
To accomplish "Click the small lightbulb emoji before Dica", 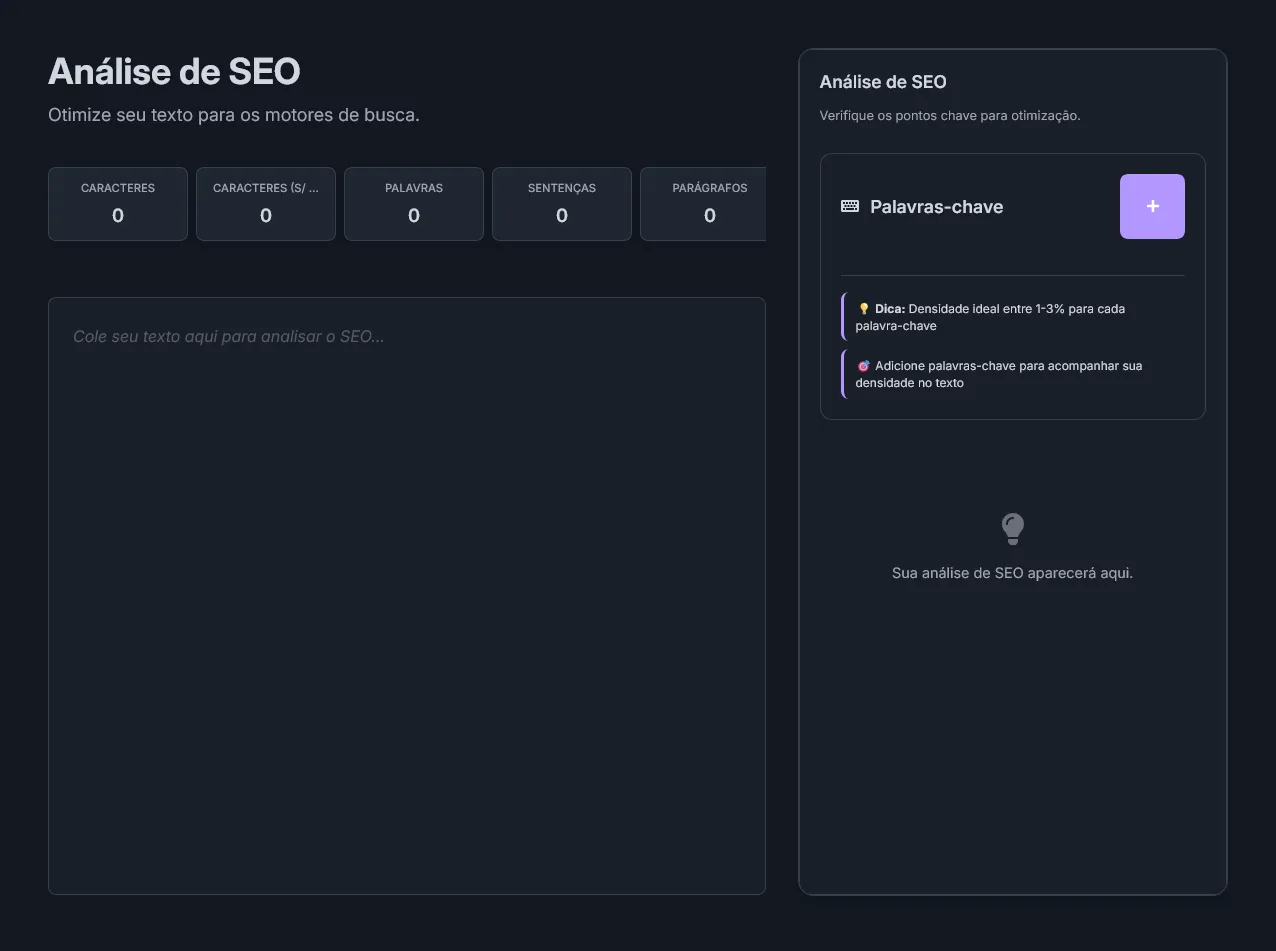I will [864, 309].
